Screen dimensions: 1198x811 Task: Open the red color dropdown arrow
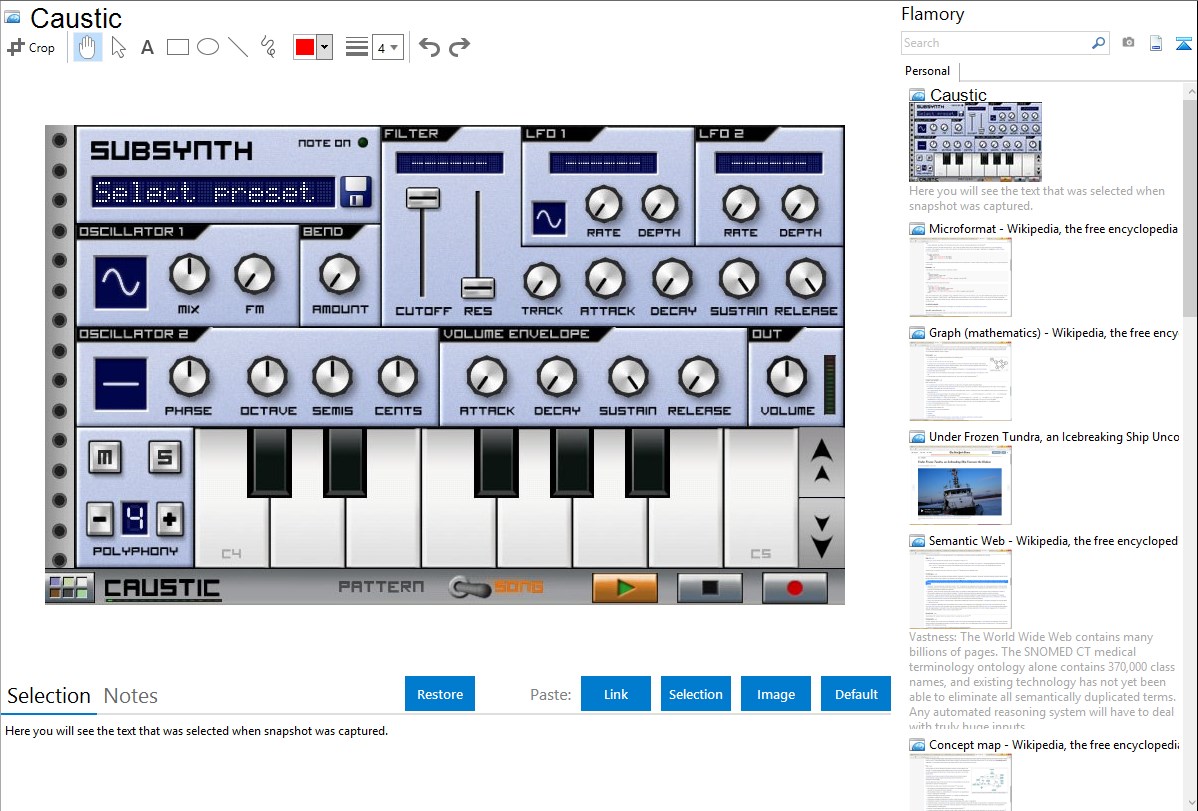coord(324,47)
